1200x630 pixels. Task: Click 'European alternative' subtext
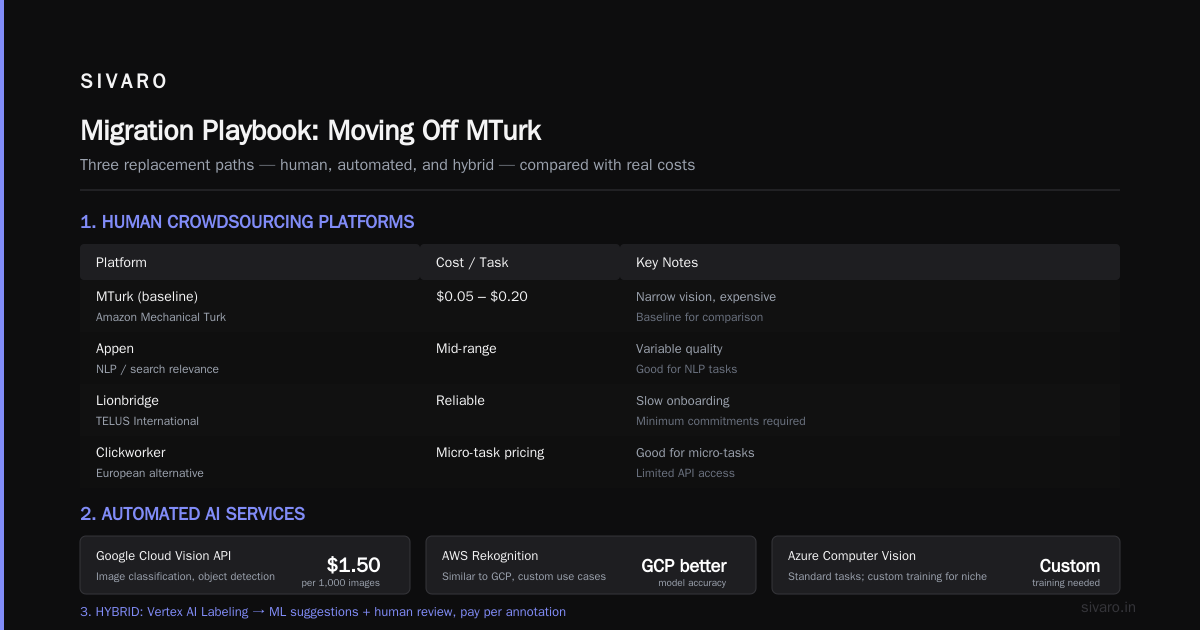[x=150, y=473]
